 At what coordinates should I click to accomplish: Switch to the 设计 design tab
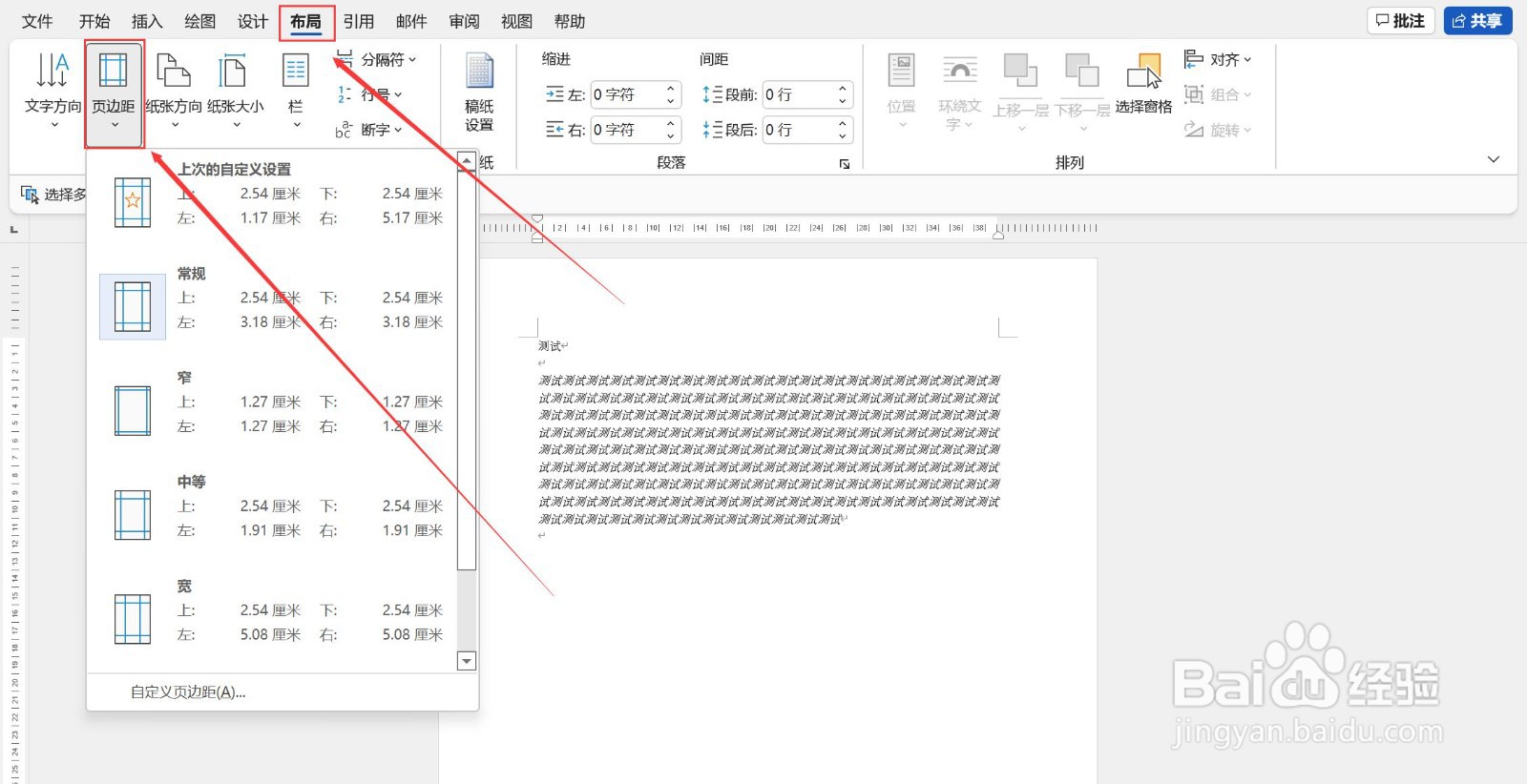tap(253, 21)
